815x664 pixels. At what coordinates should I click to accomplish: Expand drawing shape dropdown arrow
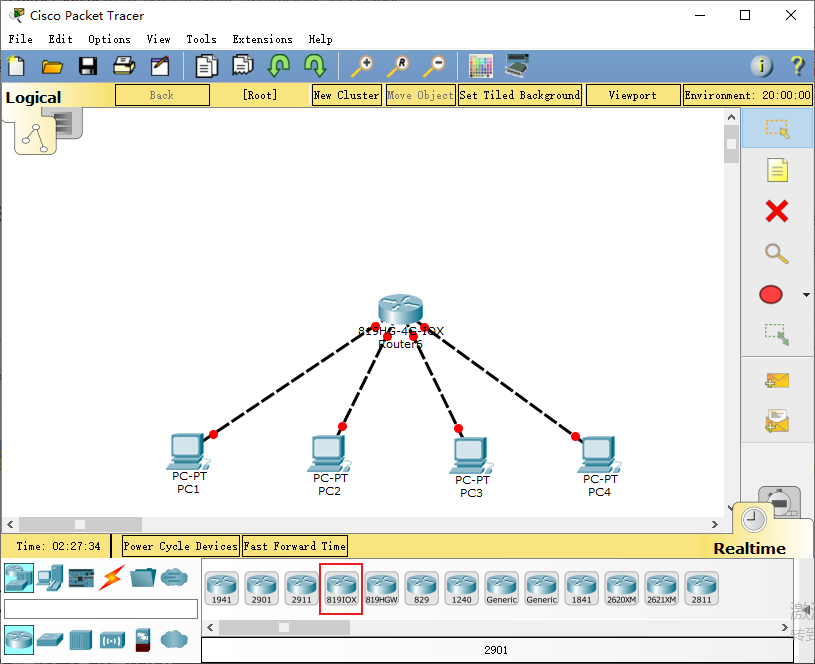[806, 295]
